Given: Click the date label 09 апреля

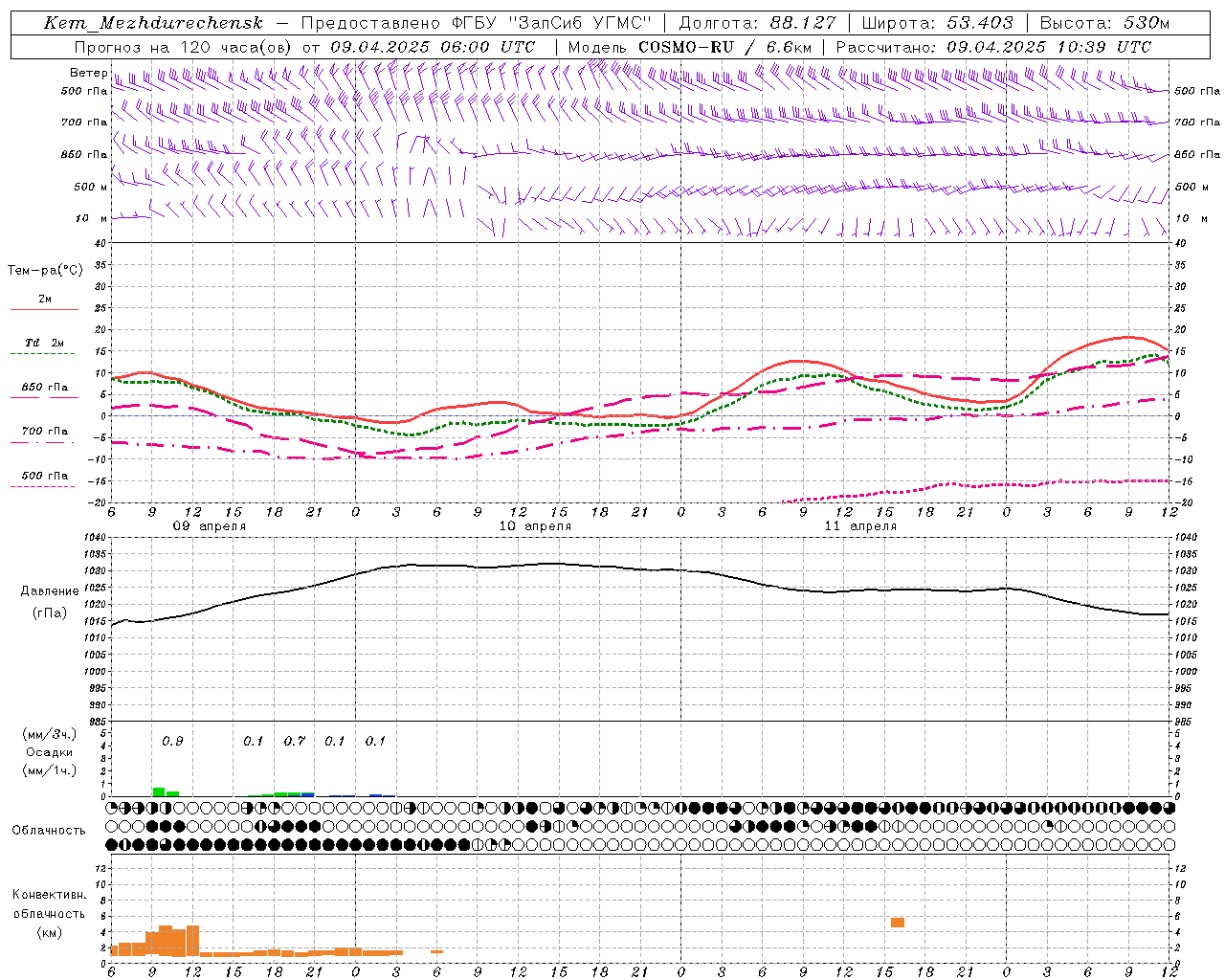Looking at the screenshot, I should (209, 526).
